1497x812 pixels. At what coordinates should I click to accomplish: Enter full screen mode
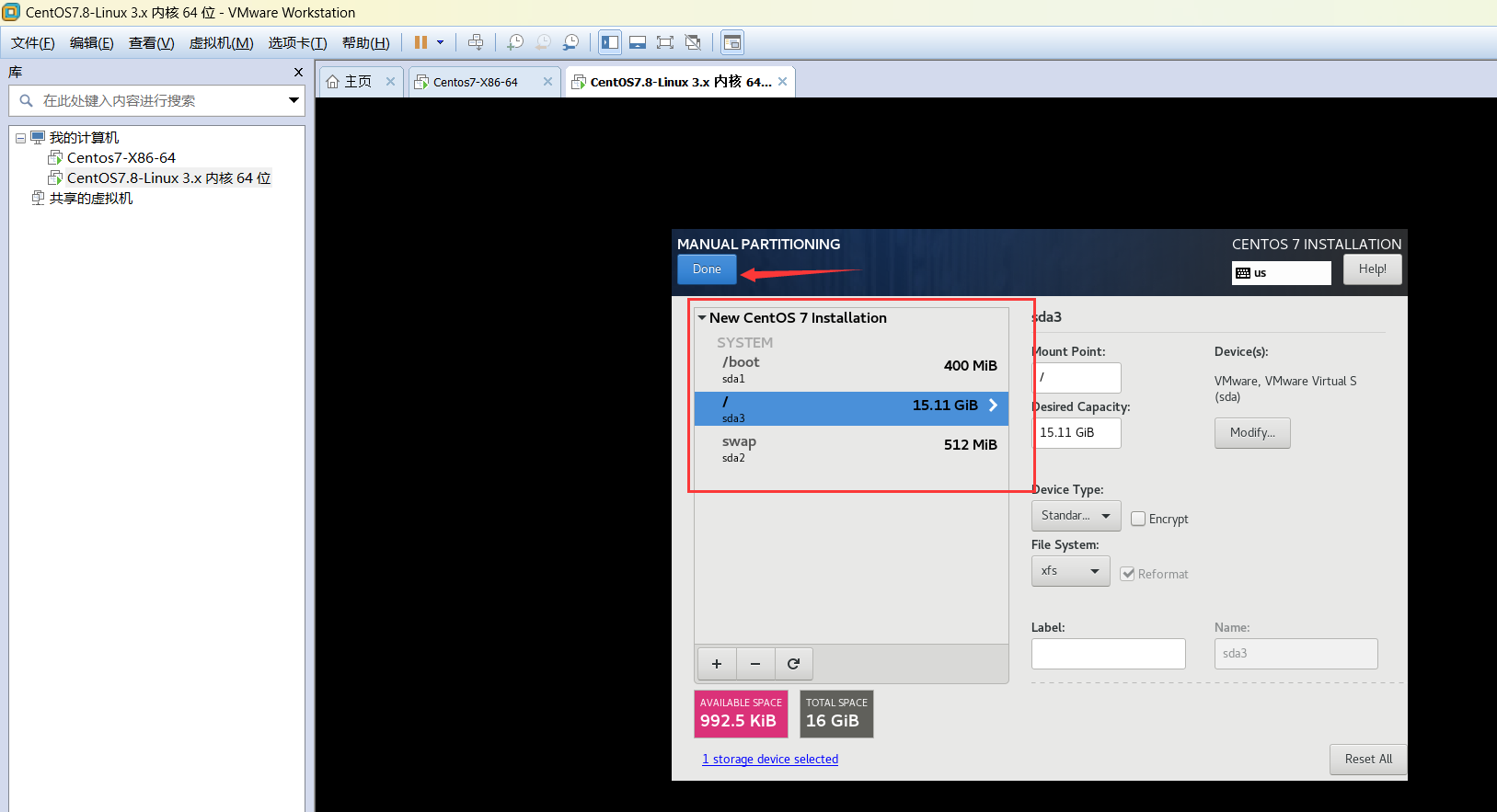pyautogui.click(x=665, y=42)
